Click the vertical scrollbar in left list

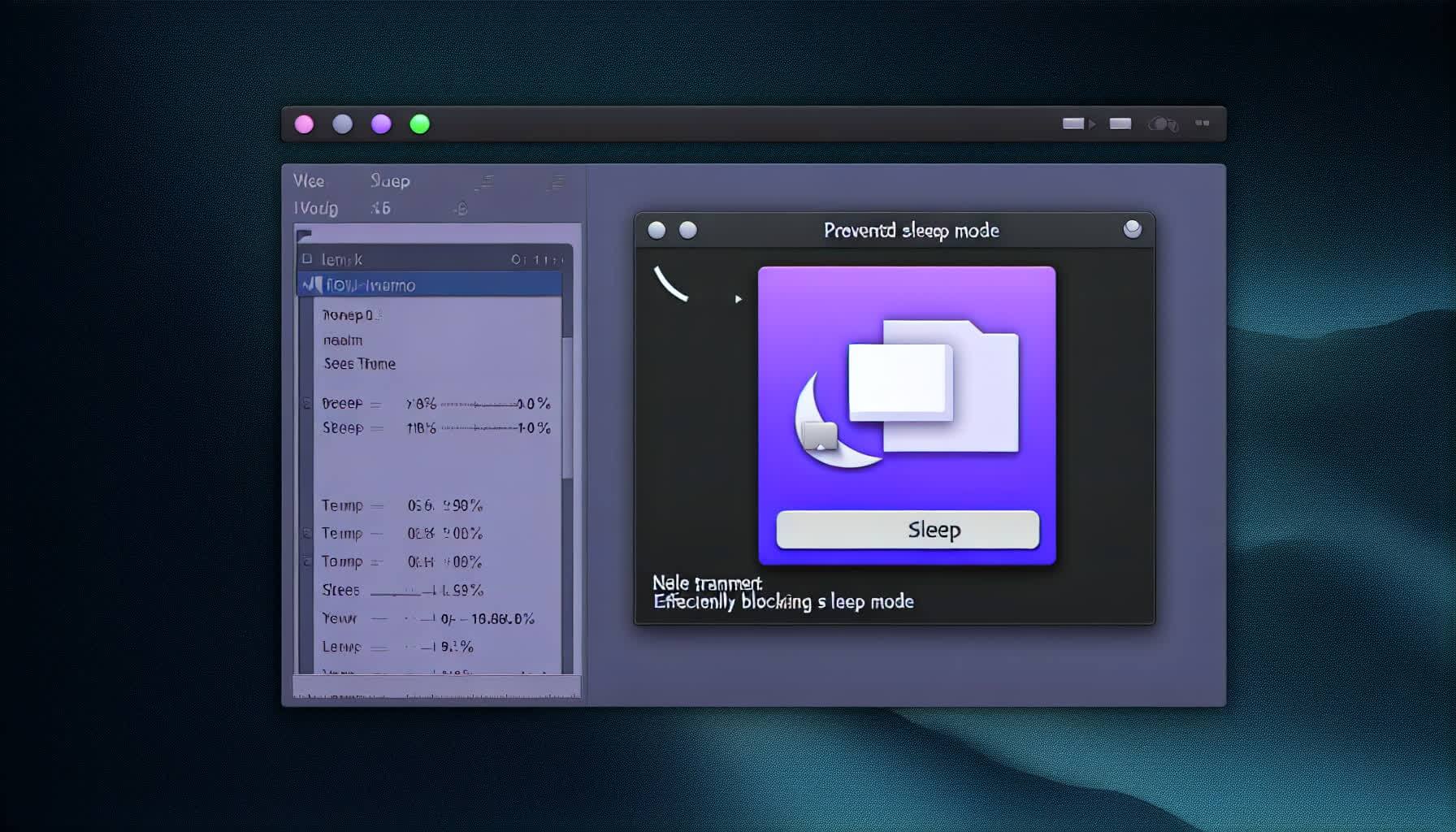tap(567, 406)
